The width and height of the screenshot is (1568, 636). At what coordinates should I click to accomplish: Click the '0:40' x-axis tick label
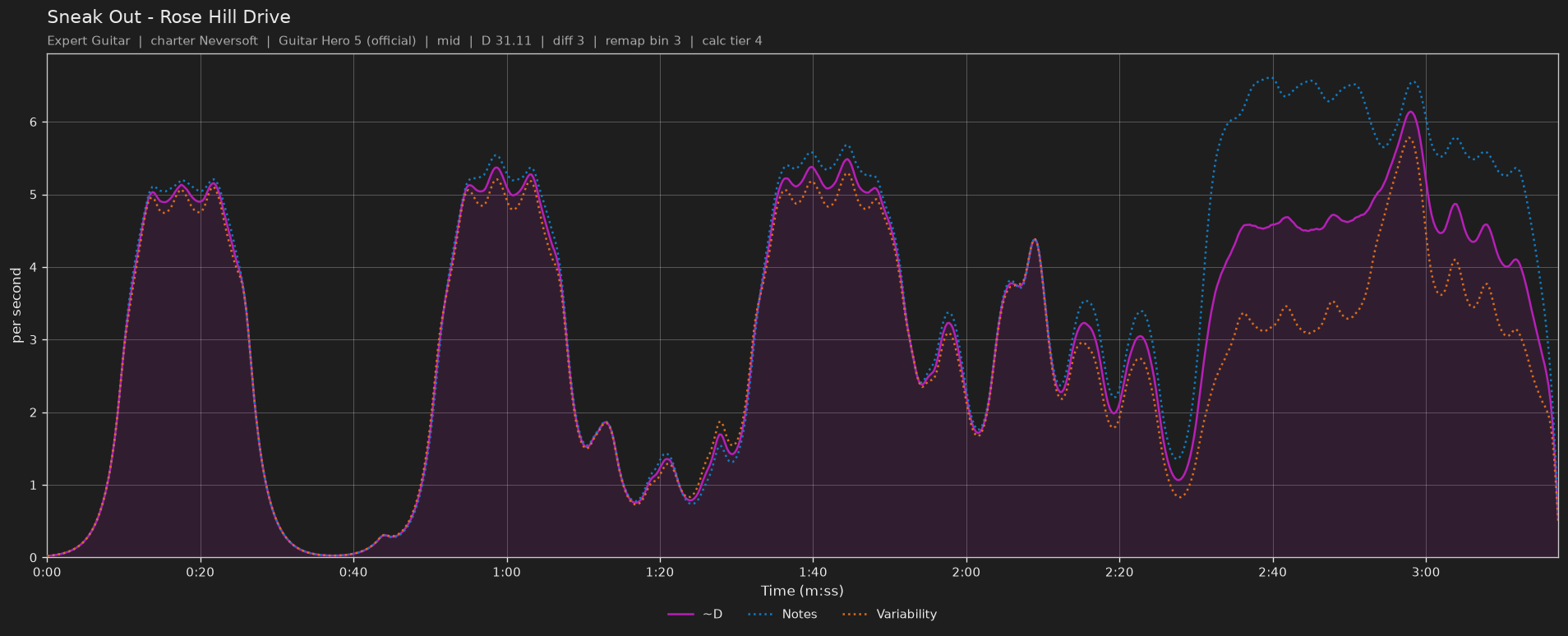(x=353, y=573)
